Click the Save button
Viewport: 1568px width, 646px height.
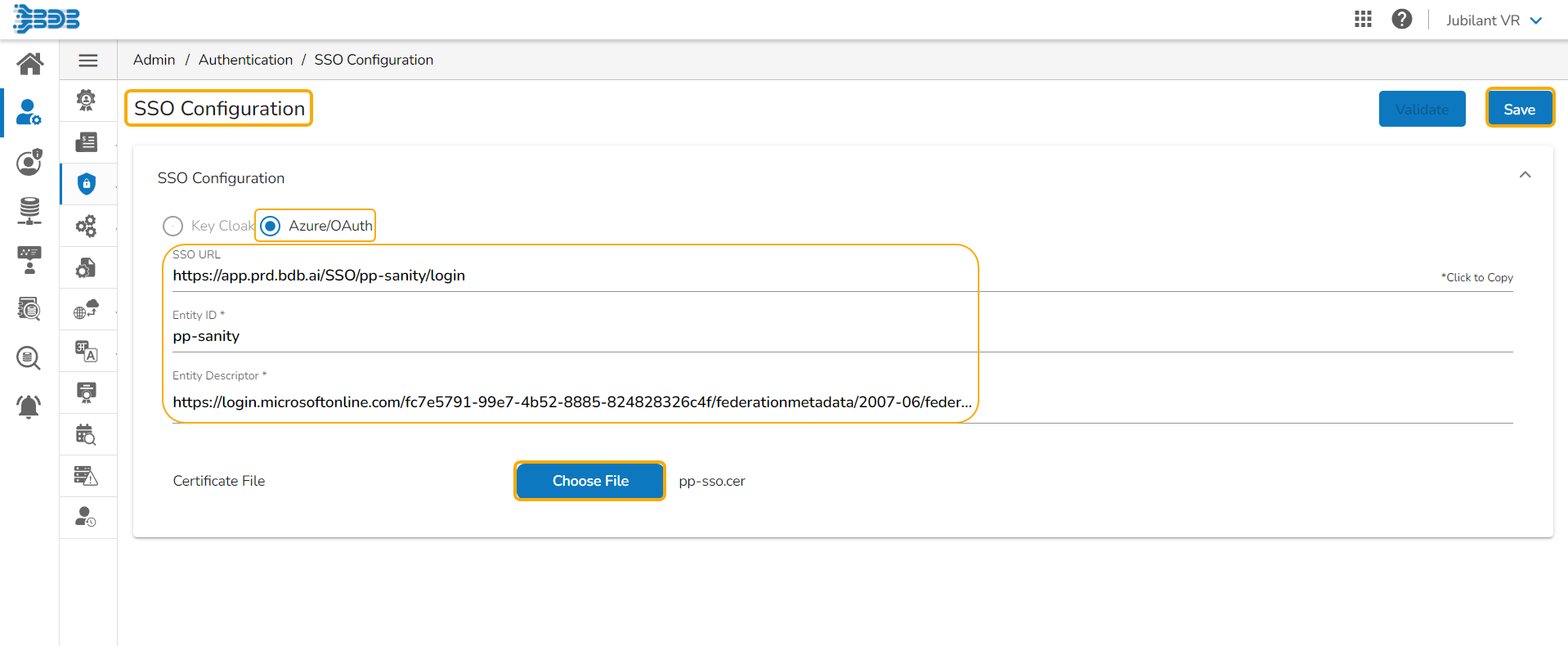(1519, 109)
